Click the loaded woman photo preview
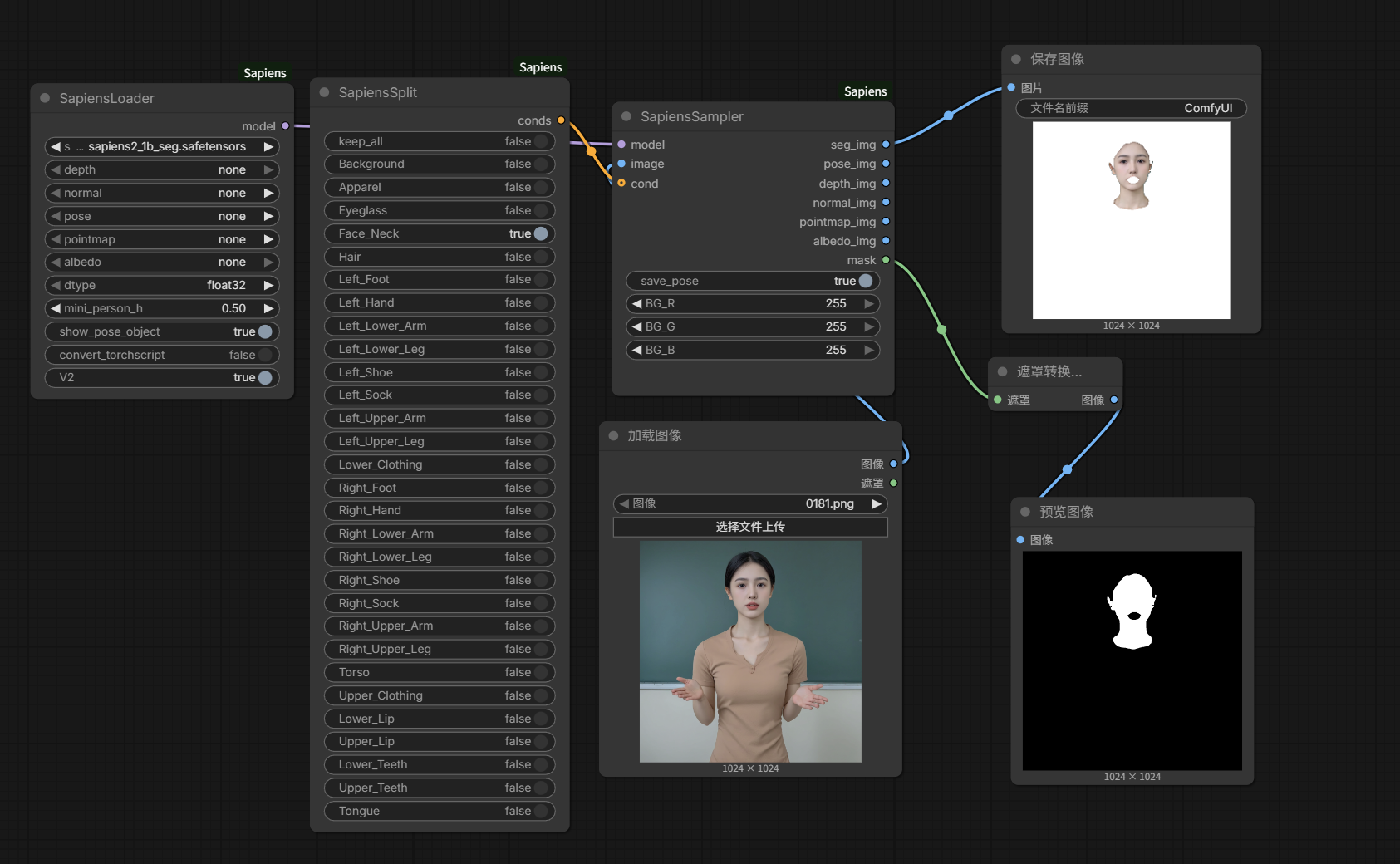1400x864 pixels. 750,652
